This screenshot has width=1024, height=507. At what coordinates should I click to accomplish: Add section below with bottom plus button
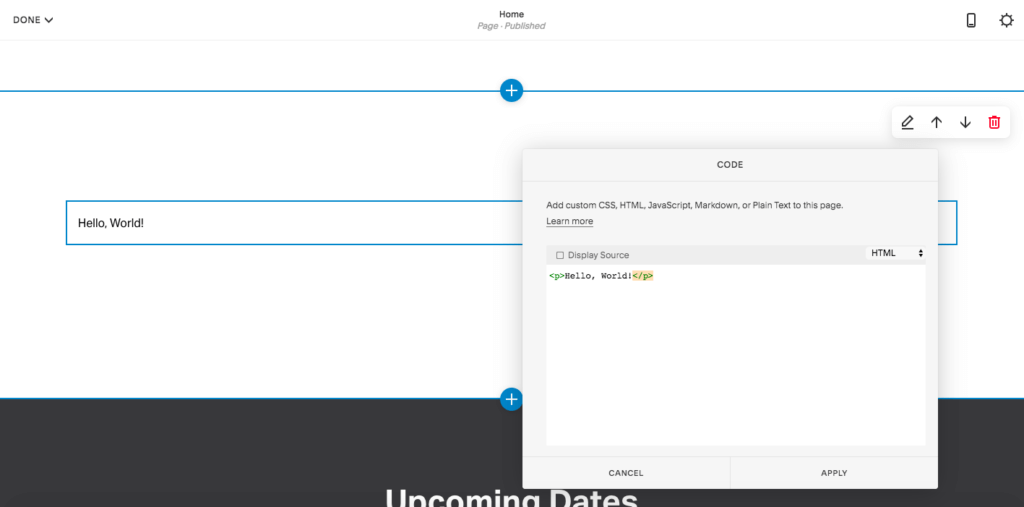point(511,399)
